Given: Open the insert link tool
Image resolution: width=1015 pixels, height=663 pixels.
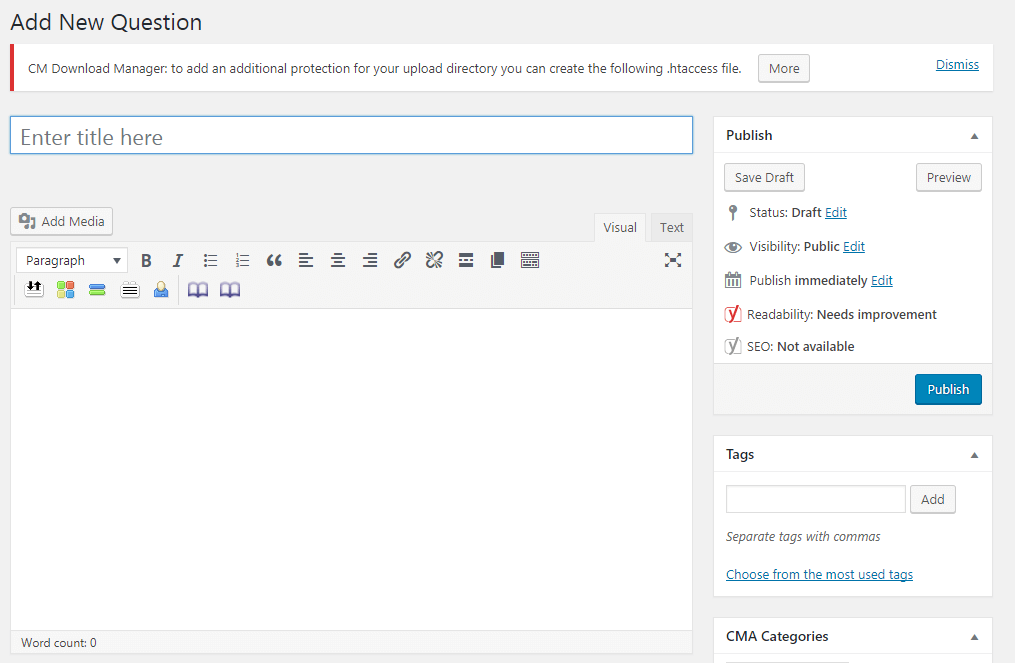Looking at the screenshot, I should [402, 260].
